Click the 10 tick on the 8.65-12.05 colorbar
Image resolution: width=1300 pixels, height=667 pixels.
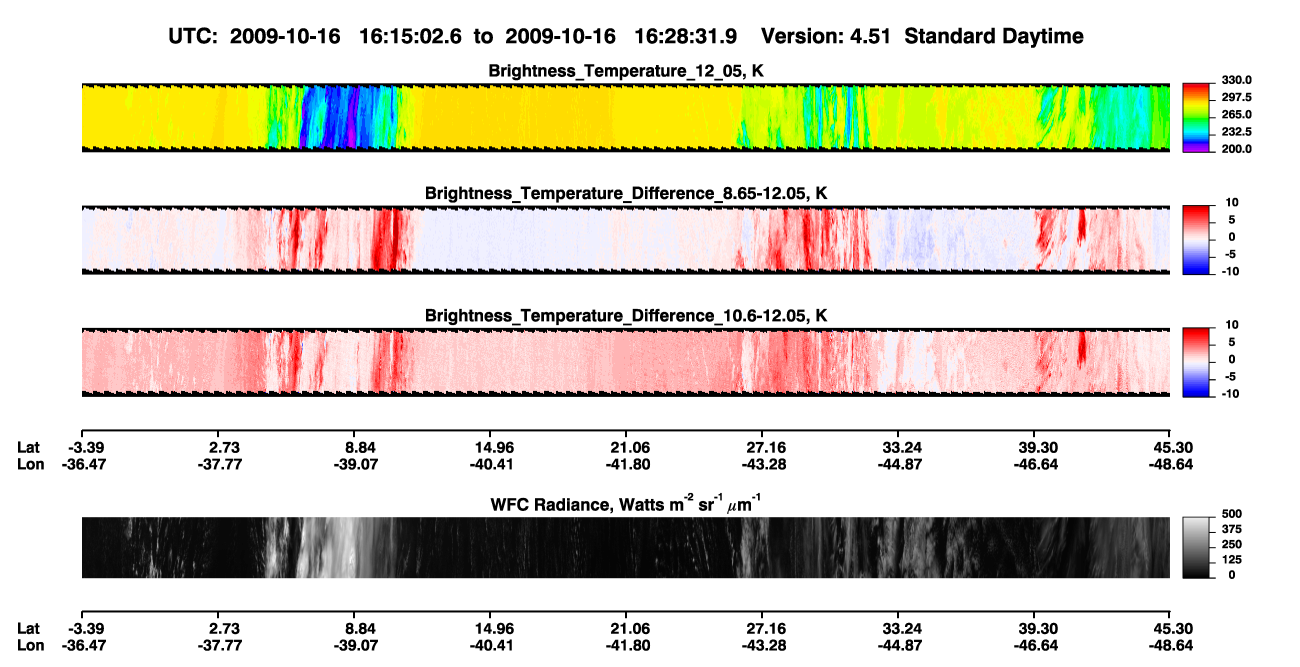[1233, 203]
